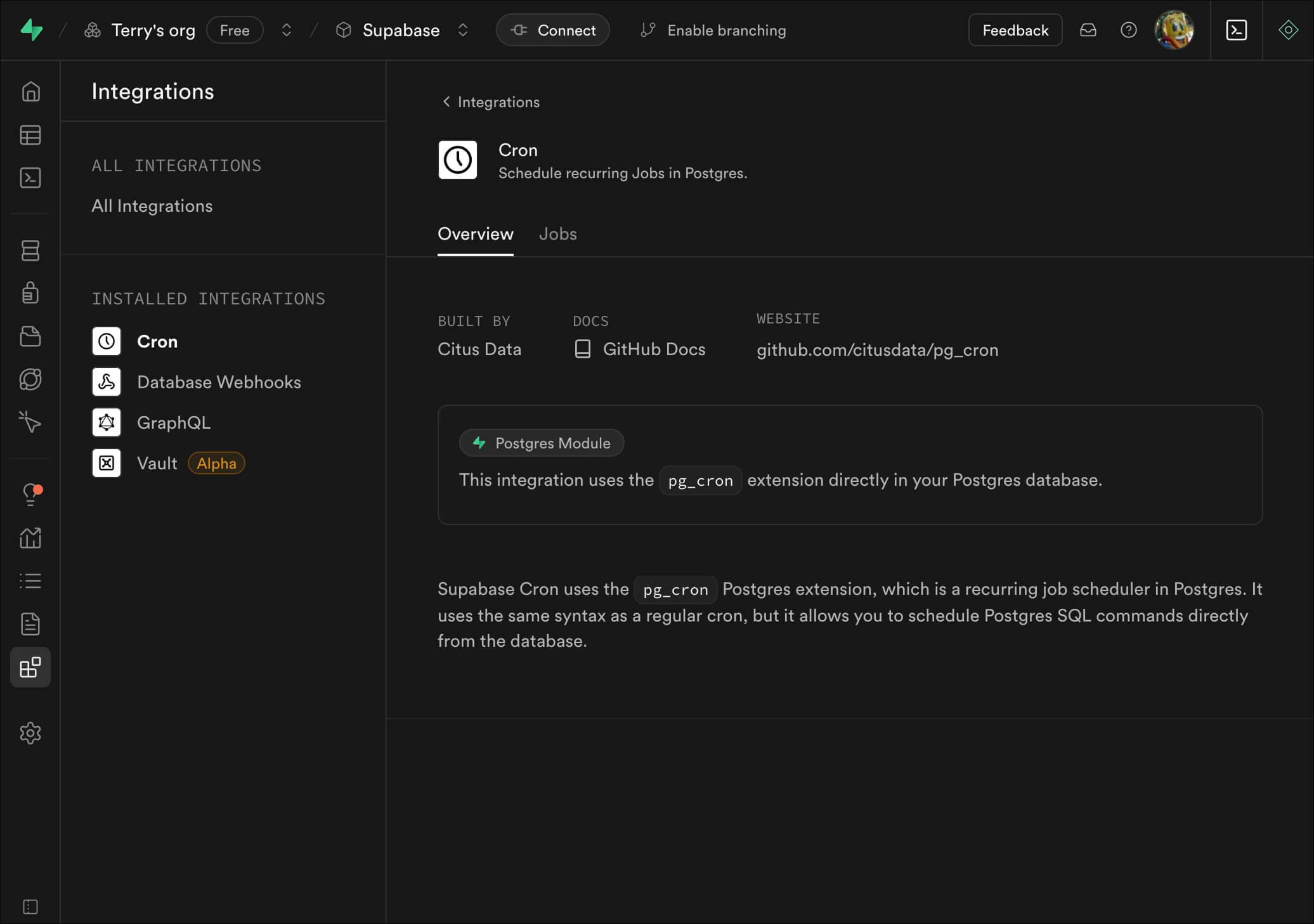Open github.com/citusdata/pg_cron website link

coord(878,349)
